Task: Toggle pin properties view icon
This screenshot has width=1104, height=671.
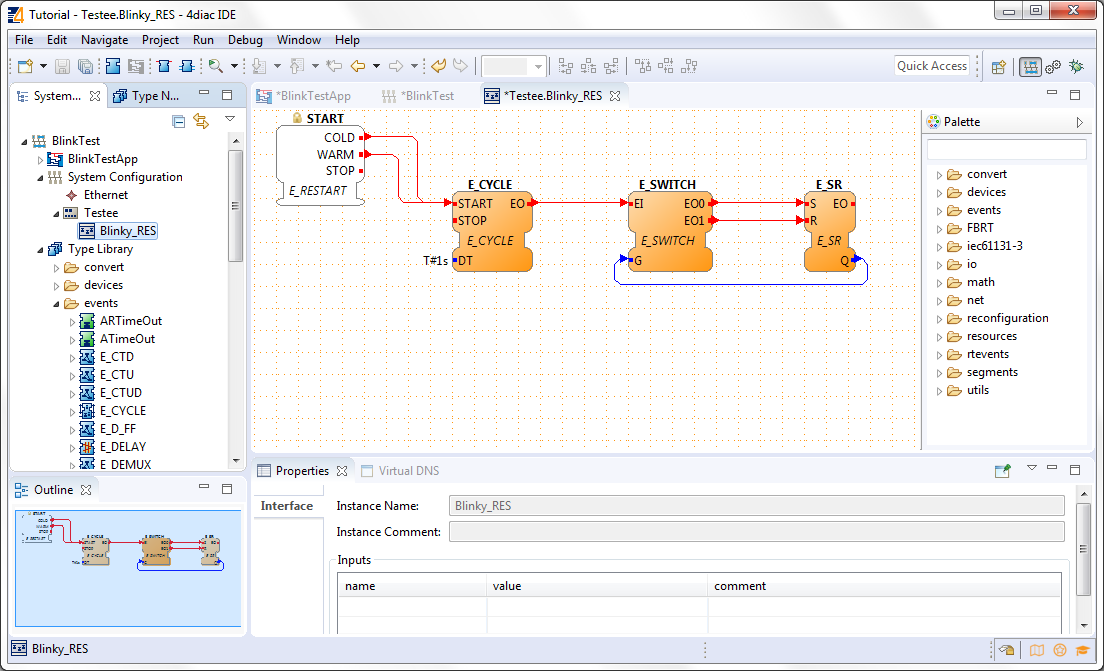Action: click(1003, 470)
